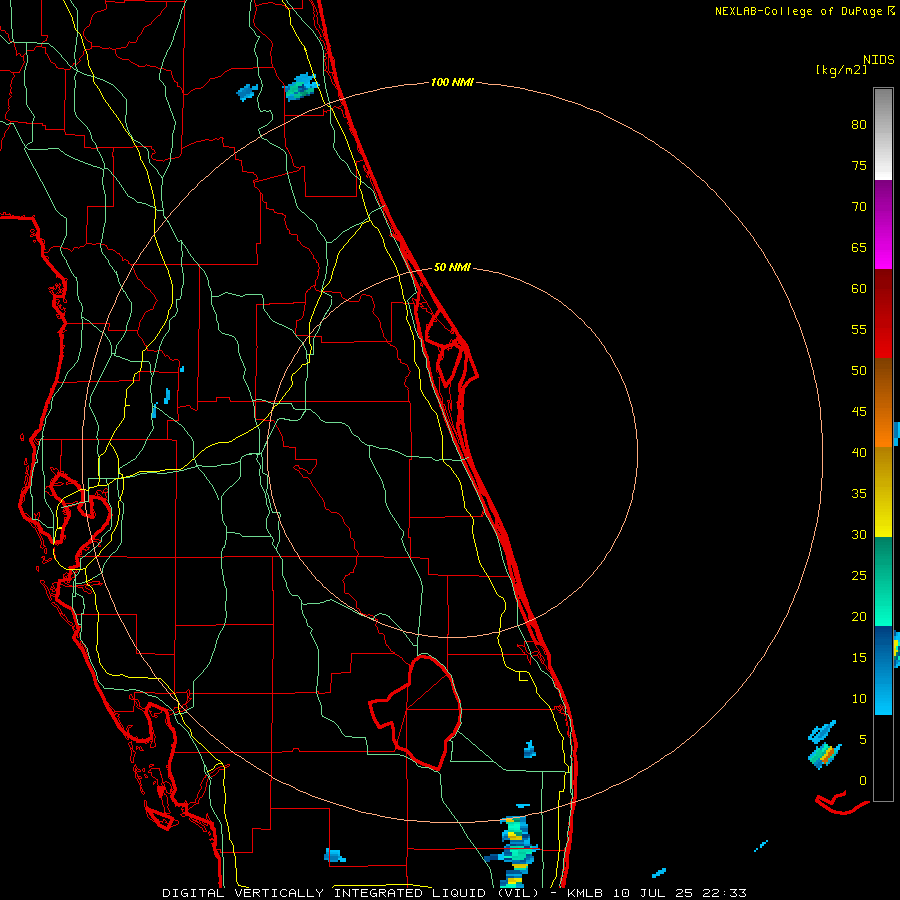This screenshot has height=900, width=900.
Task: Pick the blue segment of the color bar
Action: click(883, 670)
